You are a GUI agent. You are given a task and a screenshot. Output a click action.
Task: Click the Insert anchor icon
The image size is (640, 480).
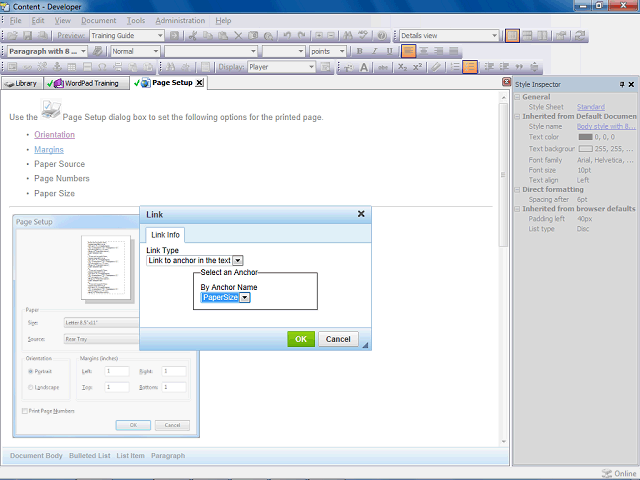coord(57,67)
